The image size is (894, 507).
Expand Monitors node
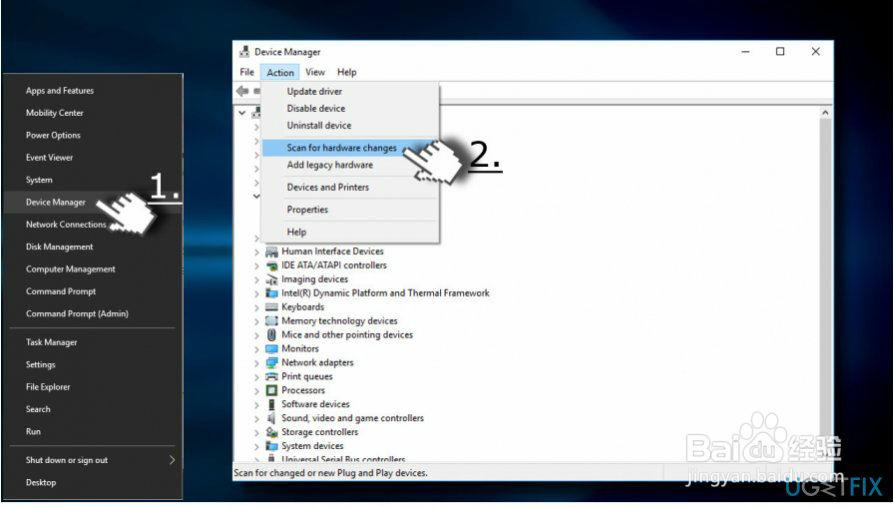[257, 349]
